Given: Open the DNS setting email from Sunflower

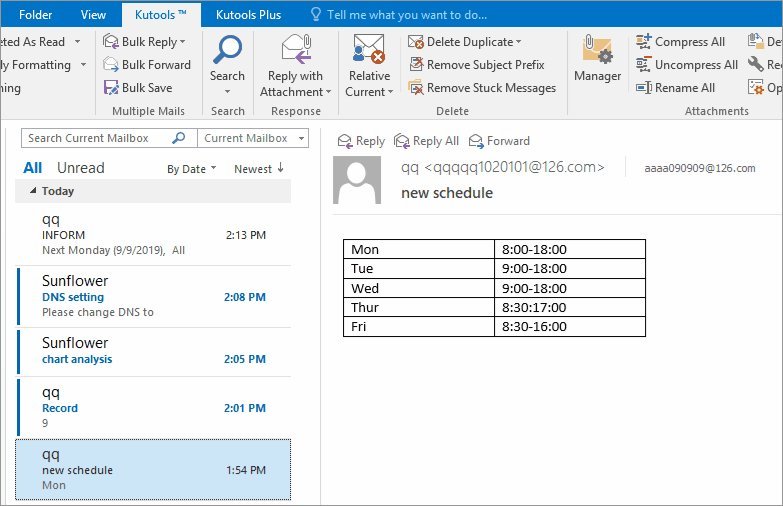Looking at the screenshot, I should 154,297.
